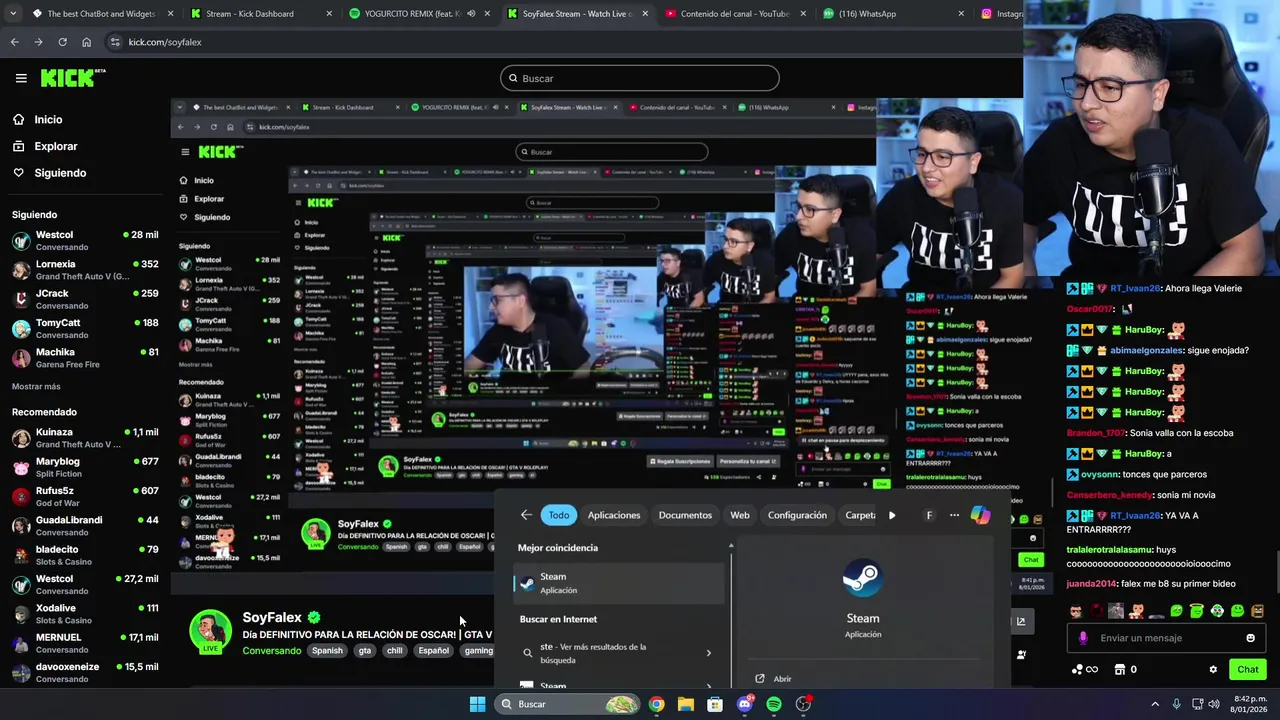Open the Steam Aplicación best match result
Screen dimensions: 1280x720
[x=620, y=583]
